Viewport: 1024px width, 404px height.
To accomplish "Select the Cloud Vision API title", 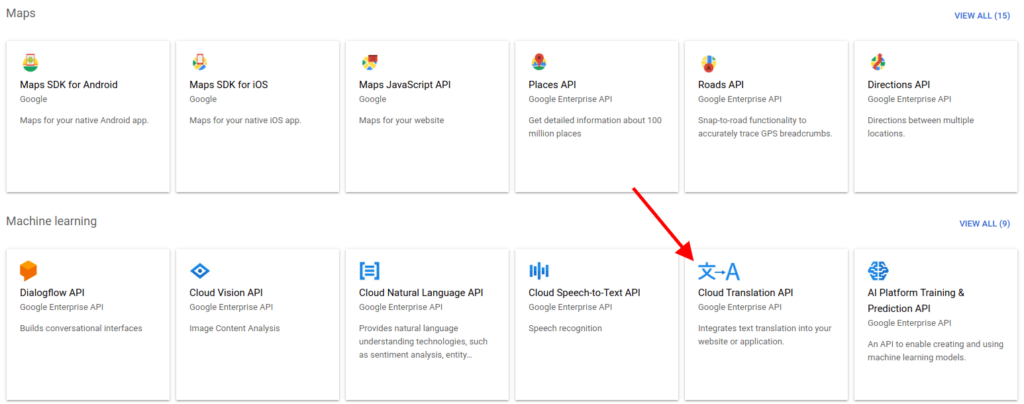I will [x=226, y=292].
